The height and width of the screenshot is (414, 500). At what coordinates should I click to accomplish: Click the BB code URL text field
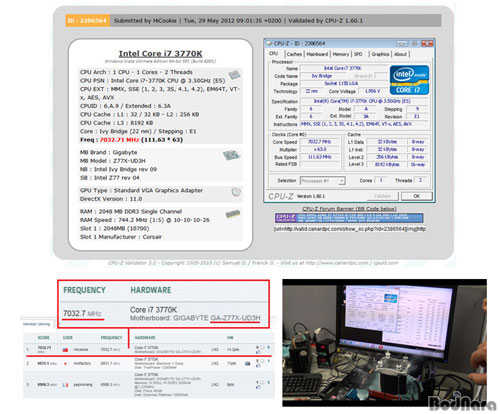pos(349,229)
